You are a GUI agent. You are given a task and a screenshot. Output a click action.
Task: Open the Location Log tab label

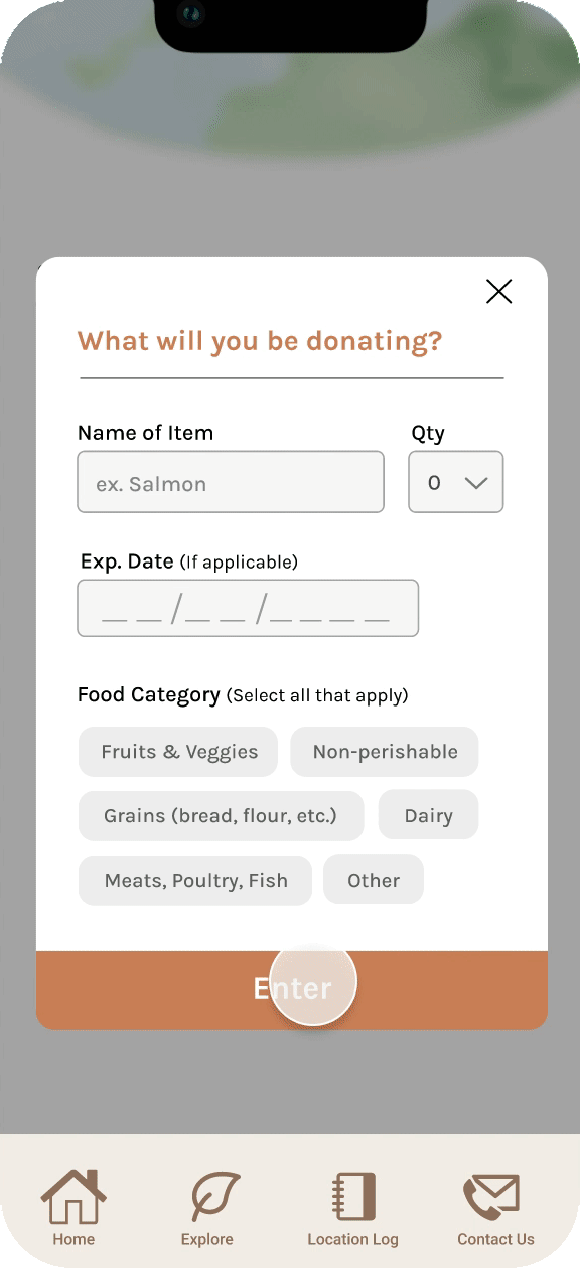tap(353, 1239)
